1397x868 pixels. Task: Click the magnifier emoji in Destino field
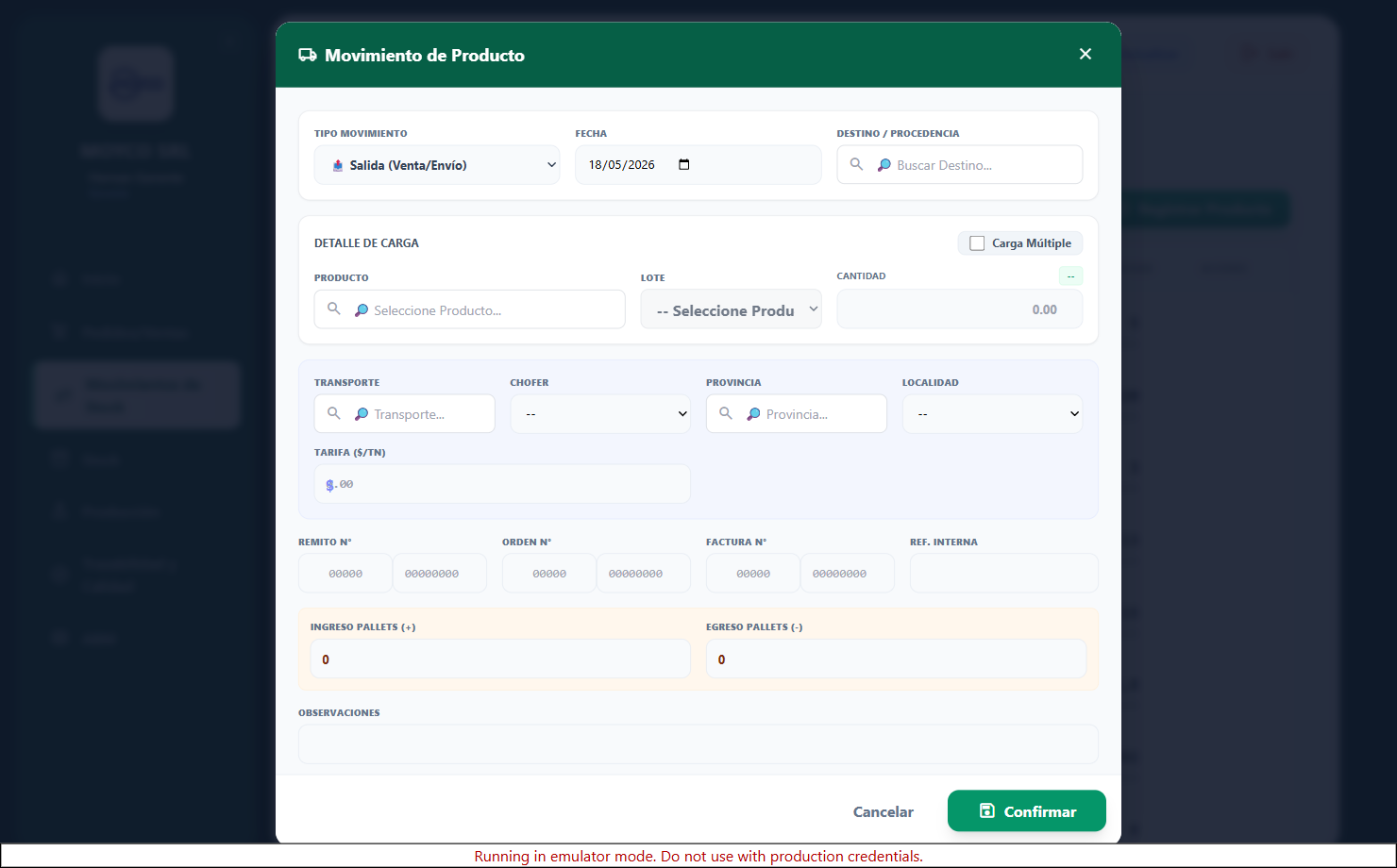click(x=884, y=165)
